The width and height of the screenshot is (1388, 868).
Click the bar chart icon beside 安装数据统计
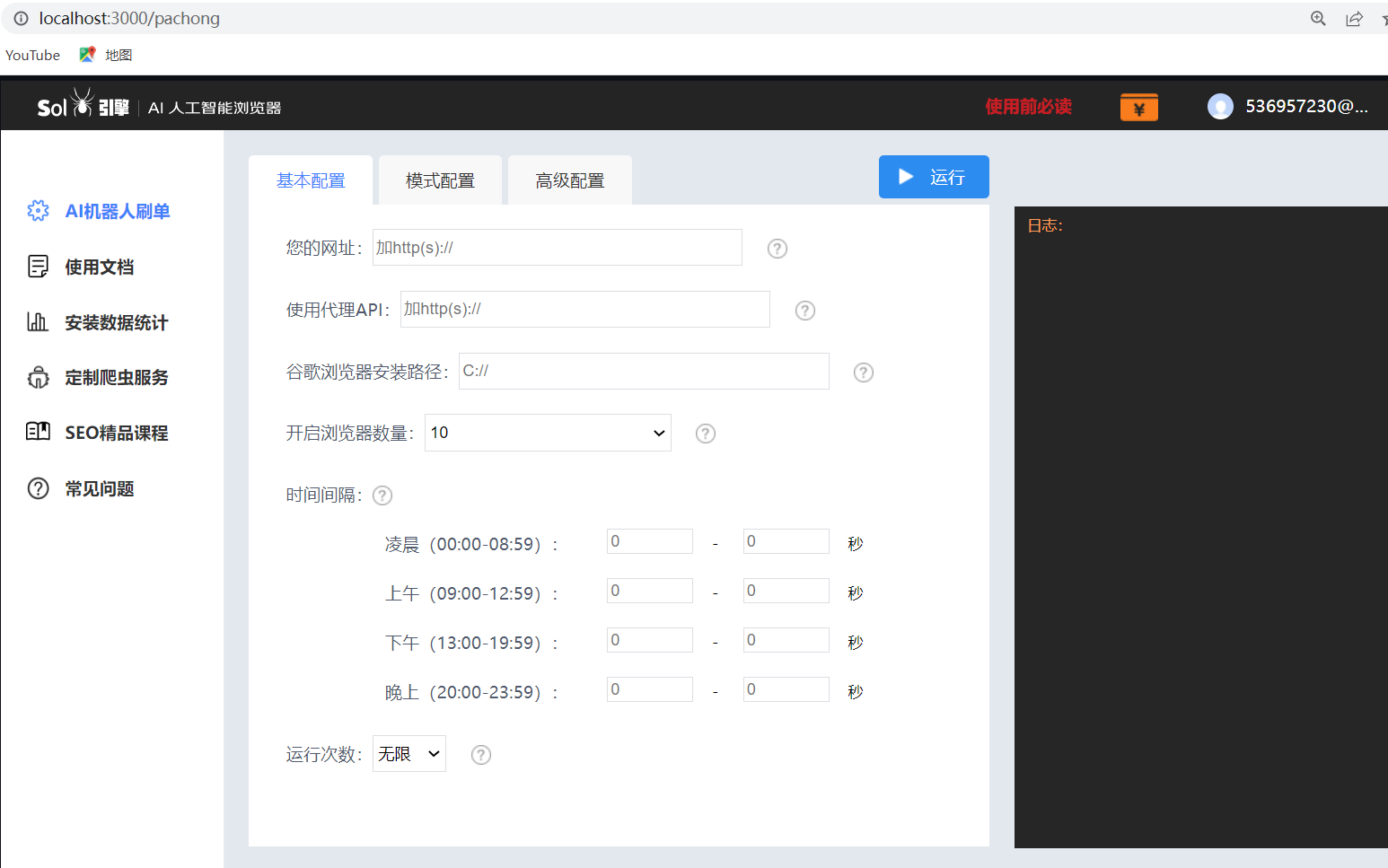pos(38,321)
